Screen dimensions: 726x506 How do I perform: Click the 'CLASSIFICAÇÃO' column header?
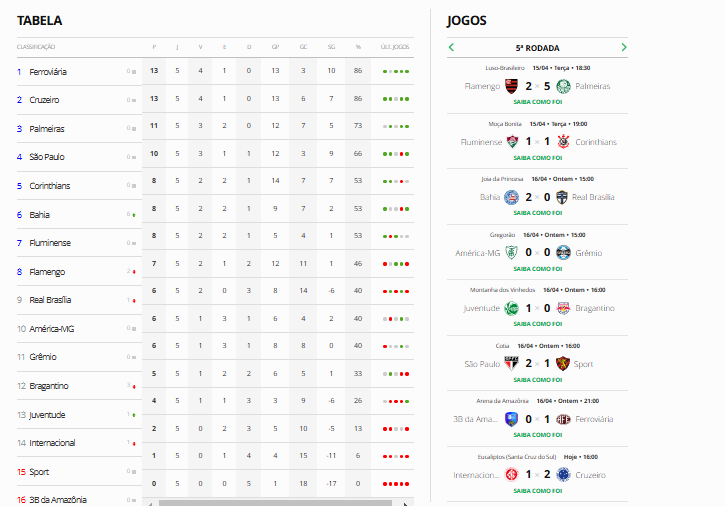(x=36, y=47)
